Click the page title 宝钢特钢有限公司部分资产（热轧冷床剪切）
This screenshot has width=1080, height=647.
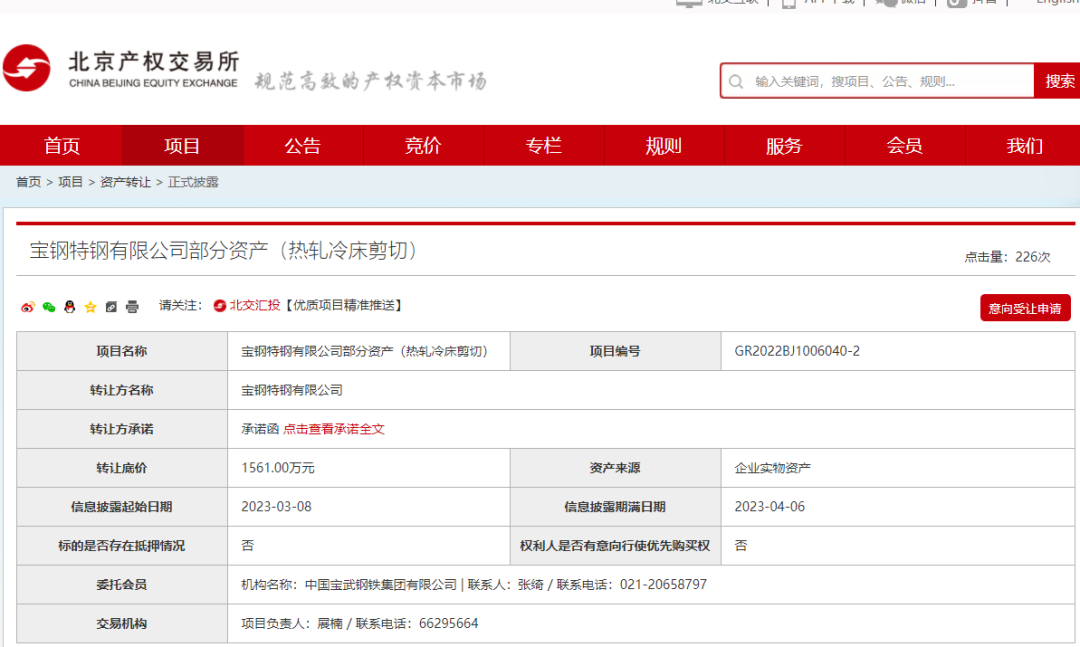point(225,250)
